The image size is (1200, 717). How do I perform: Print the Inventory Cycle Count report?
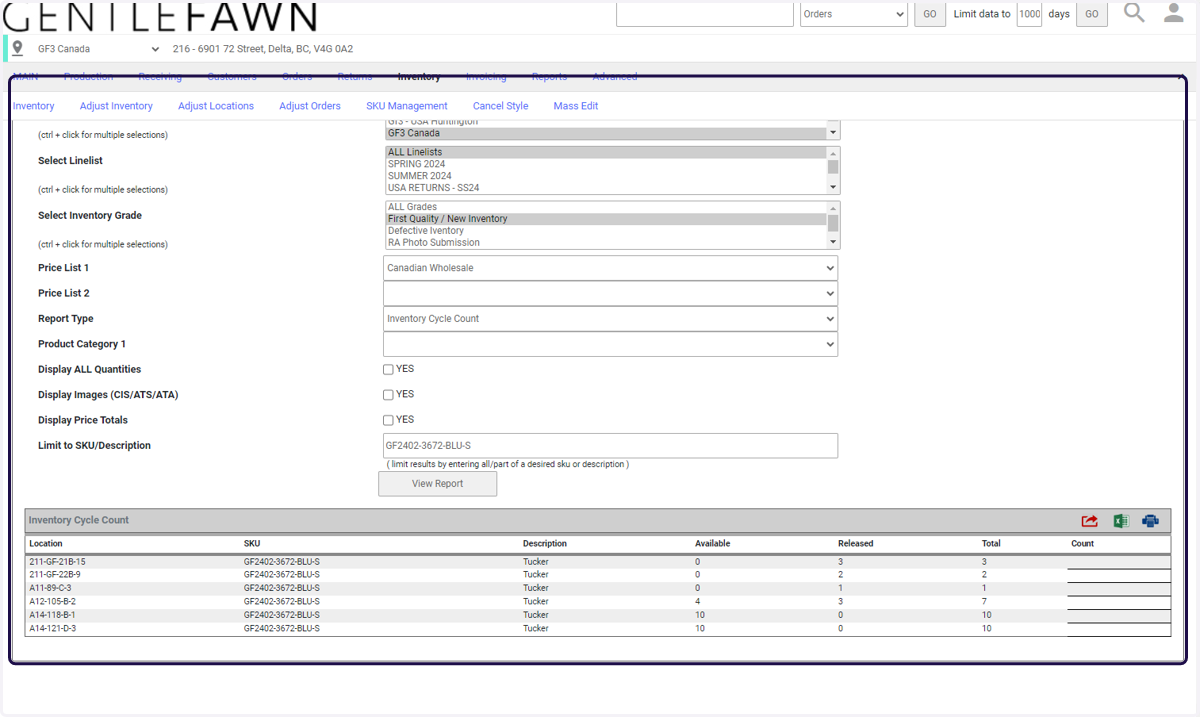[1150, 521]
